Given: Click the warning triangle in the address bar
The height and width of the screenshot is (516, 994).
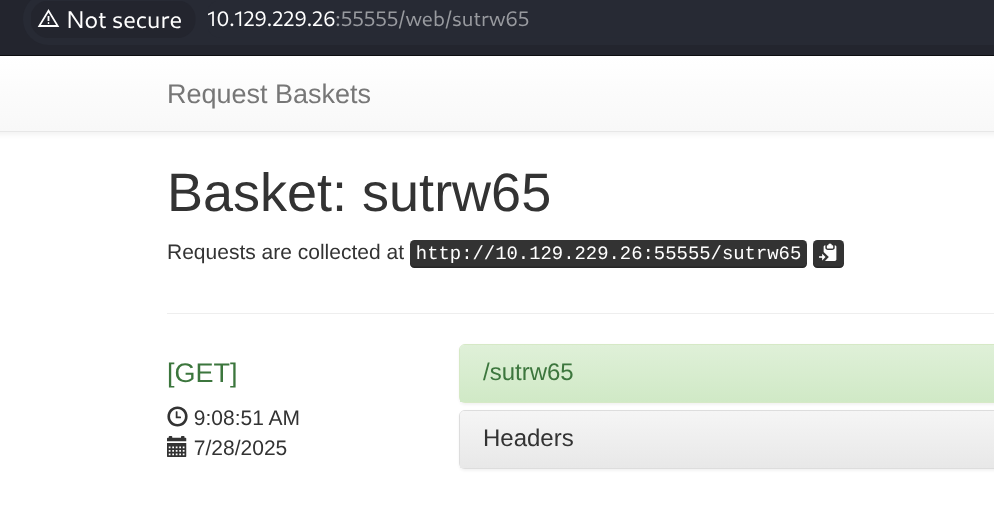Looking at the screenshot, I should pyautogui.click(x=48, y=19).
